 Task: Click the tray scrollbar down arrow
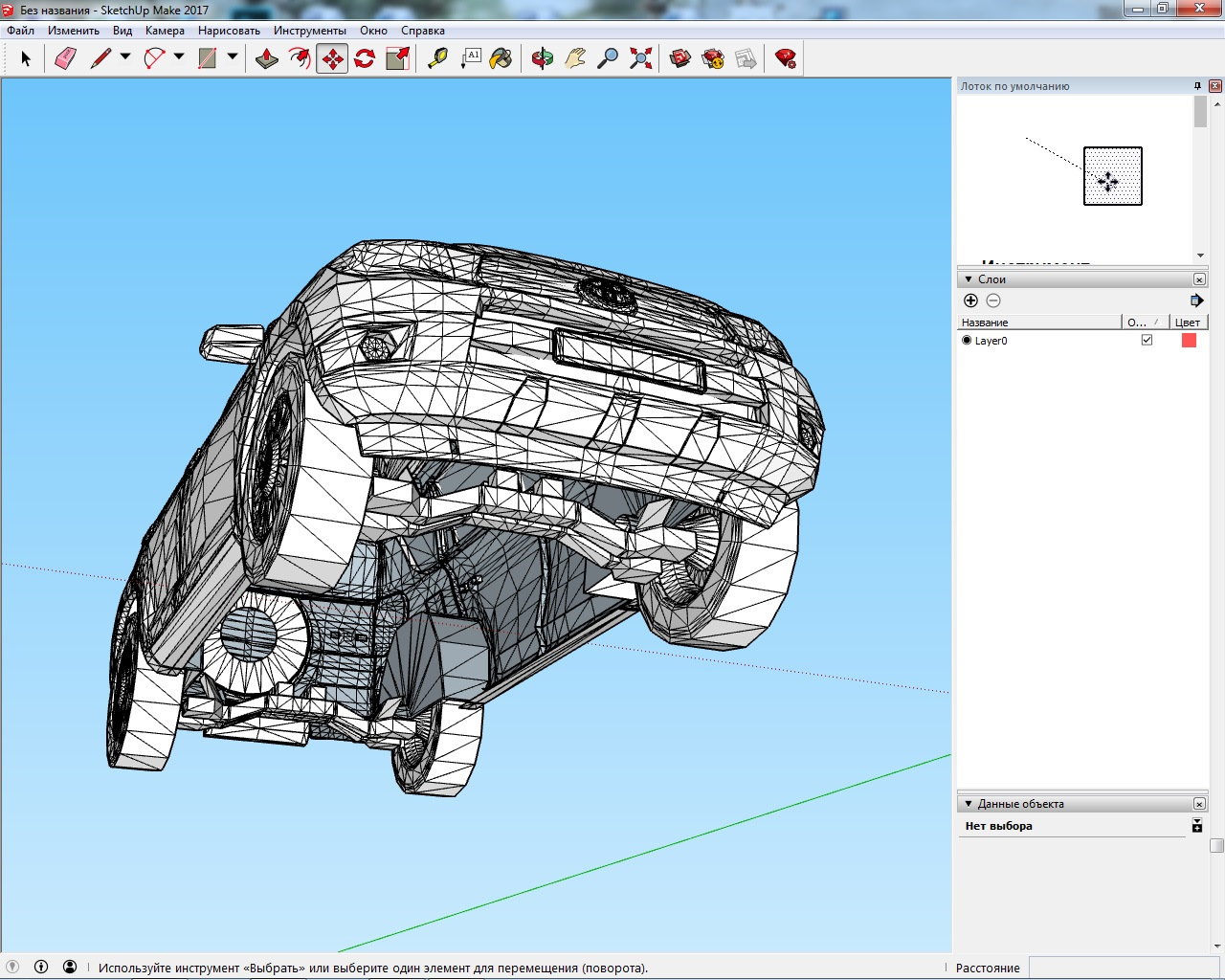tap(1216, 947)
